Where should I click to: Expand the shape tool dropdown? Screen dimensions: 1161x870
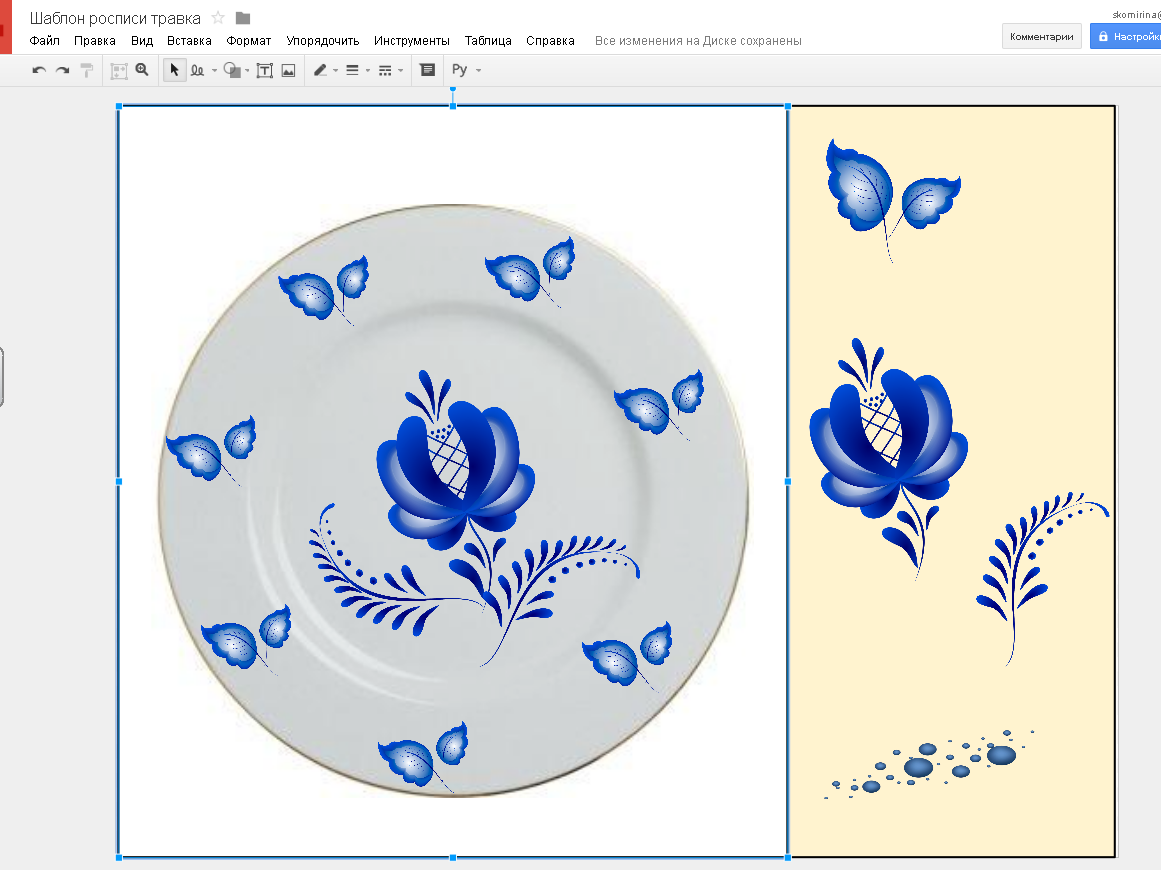click(247, 71)
